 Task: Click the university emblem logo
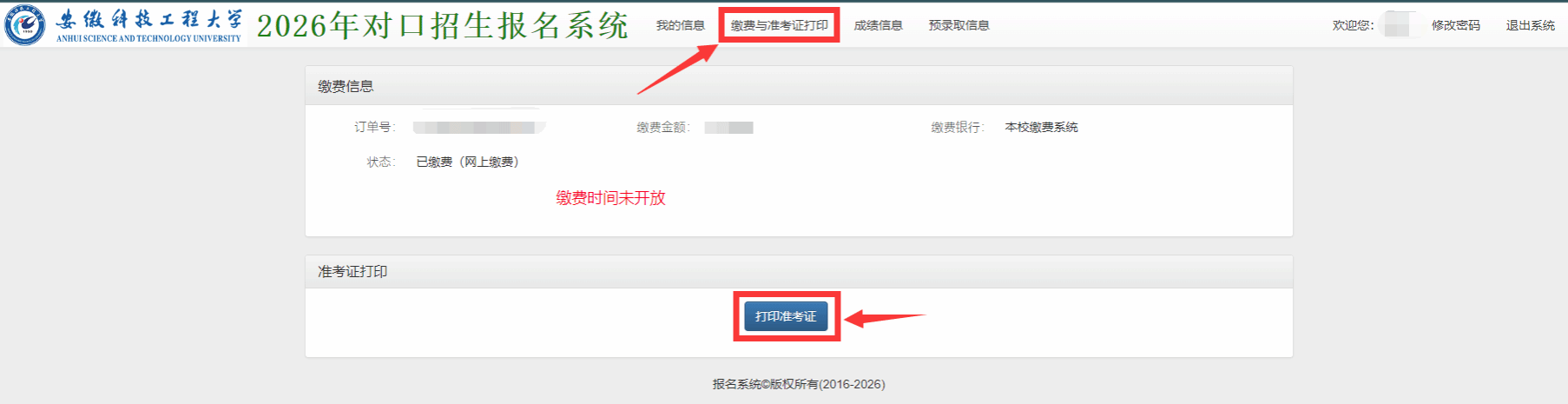click(25, 24)
